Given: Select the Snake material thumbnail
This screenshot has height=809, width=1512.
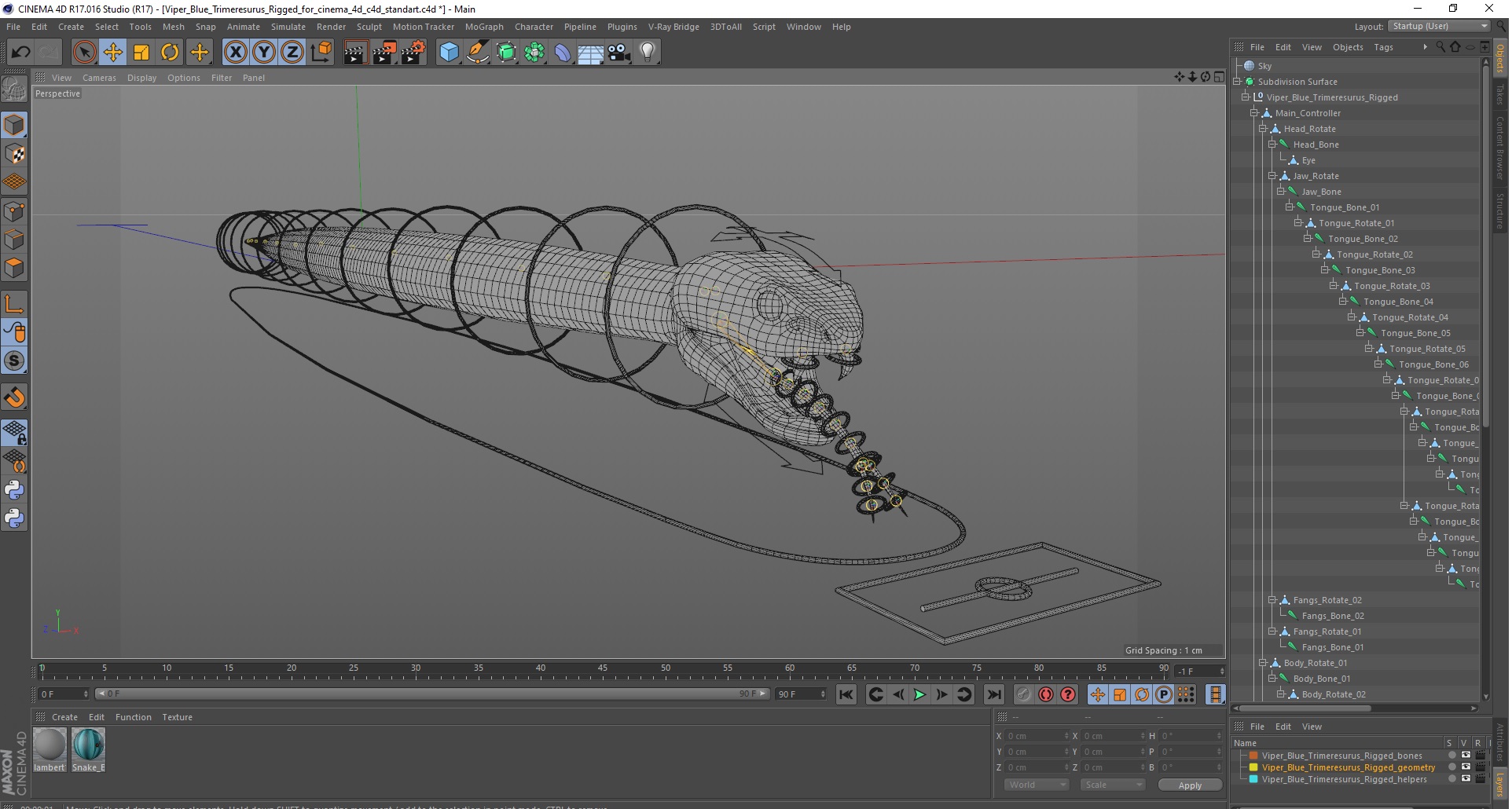Looking at the screenshot, I should 88,750.
